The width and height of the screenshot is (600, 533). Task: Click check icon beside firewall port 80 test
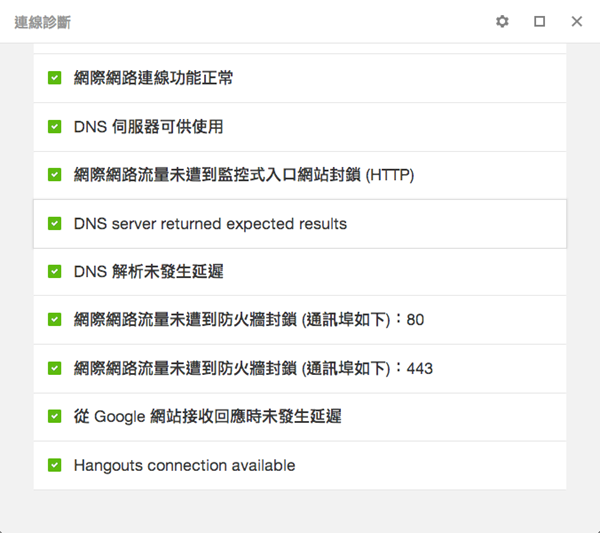pyautogui.click(x=55, y=320)
